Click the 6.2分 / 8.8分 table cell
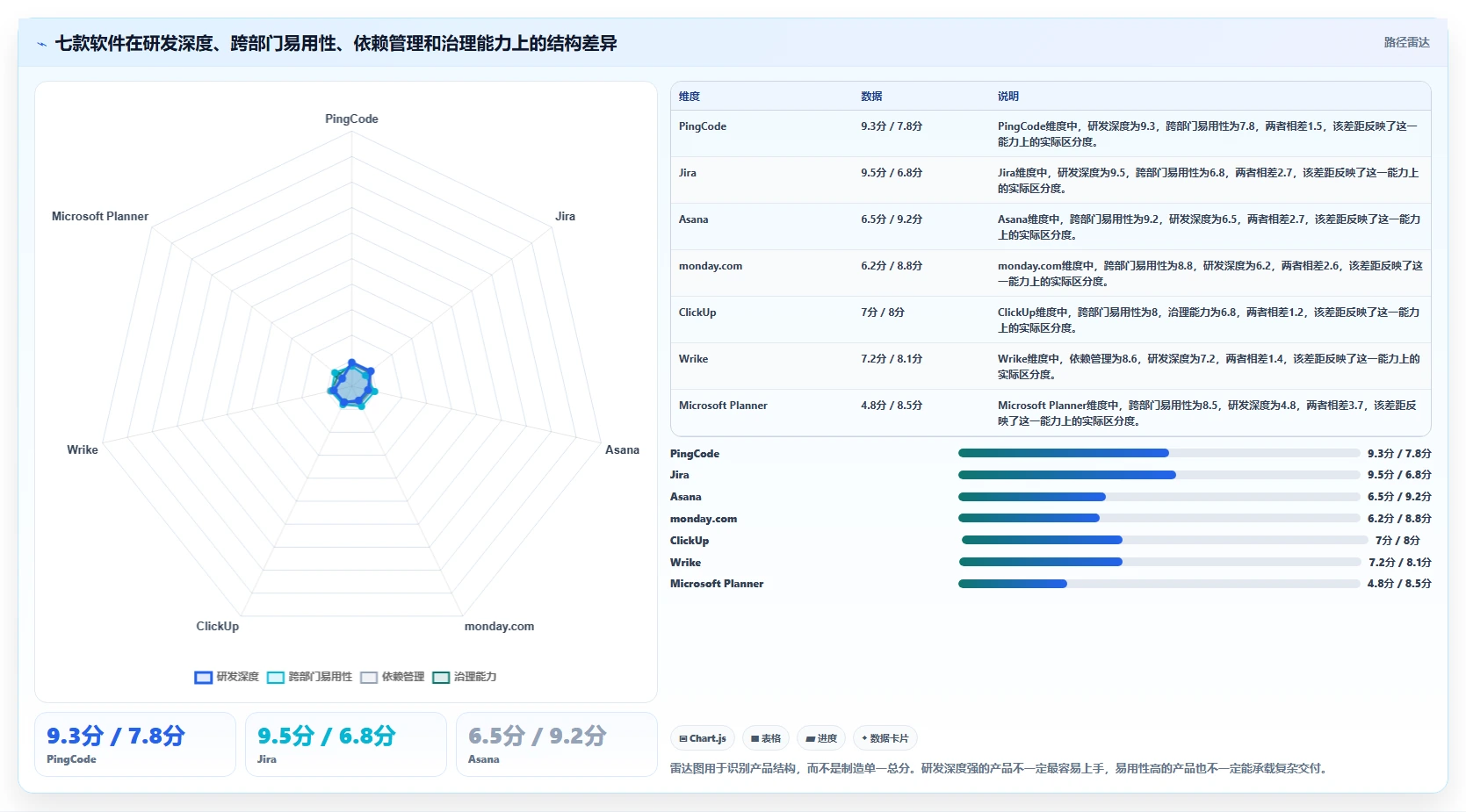The height and width of the screenshot is (812, 1466). point(892,266)
